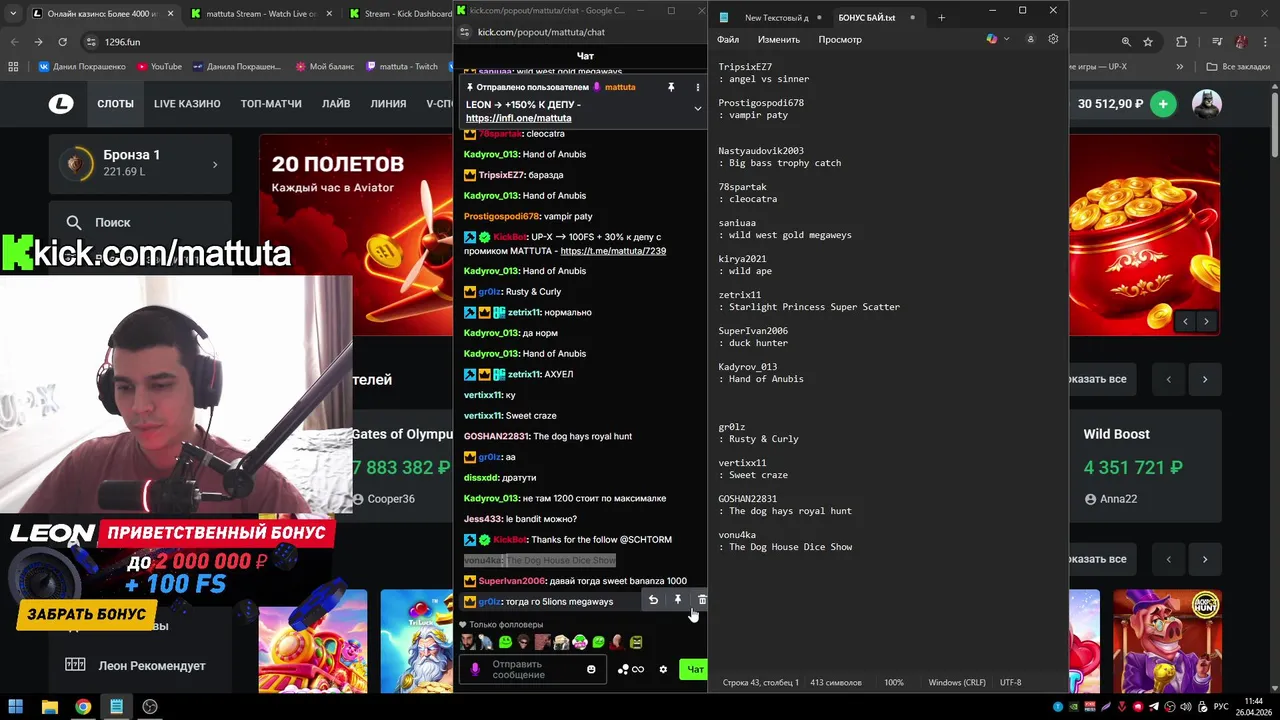The image size is (1280, 720).
Task: Open СЛОТЫ section on casino site
Action: 116,103
